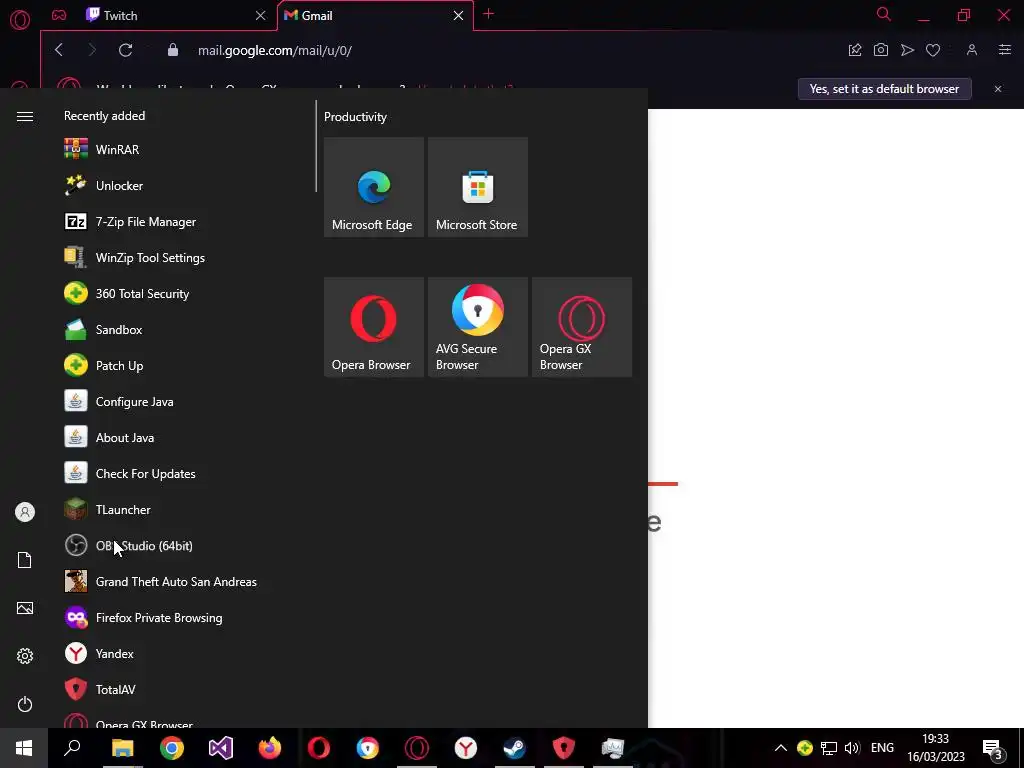Click Yes, set it as default browser
1024x768 pixels.
(x=884, y=89)
